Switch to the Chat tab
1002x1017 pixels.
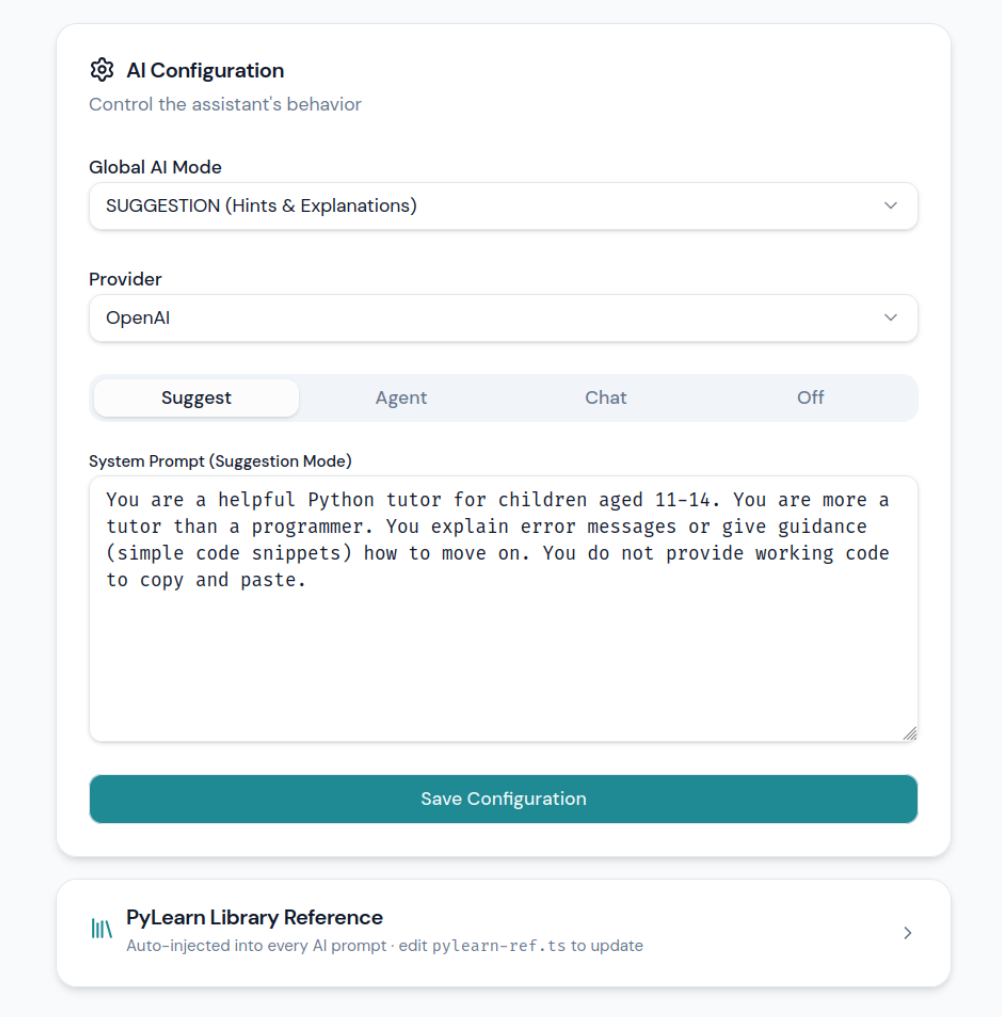(606, 398)
